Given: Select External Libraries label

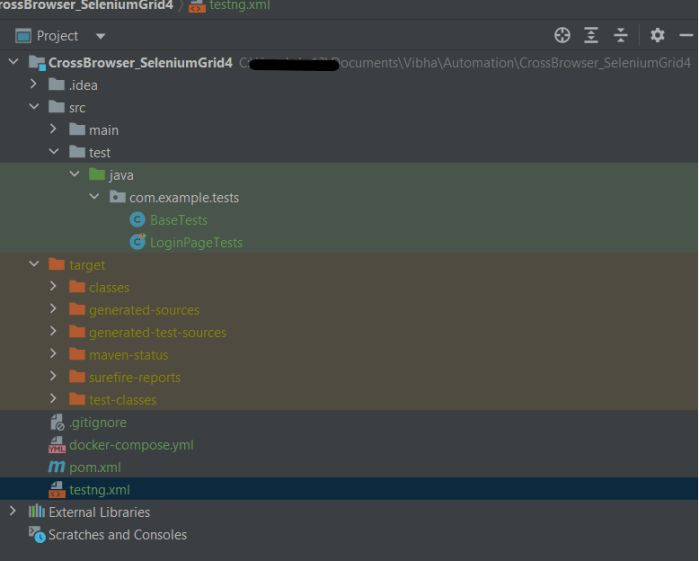Looking at the screenshot, I should pyautogui.click(x=99, y=512).
